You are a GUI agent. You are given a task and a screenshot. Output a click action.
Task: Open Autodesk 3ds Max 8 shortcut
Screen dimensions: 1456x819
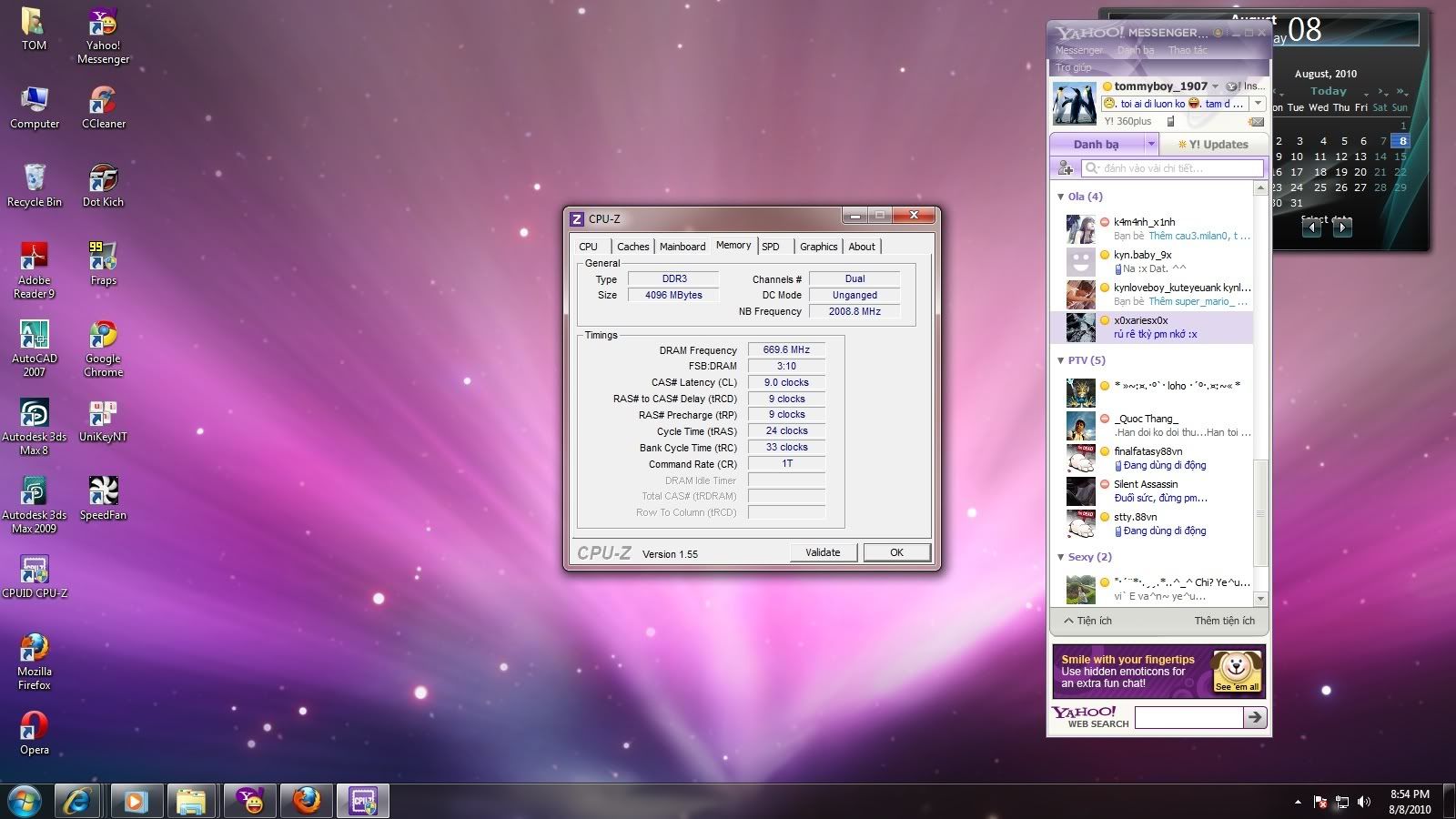point(34,427)
